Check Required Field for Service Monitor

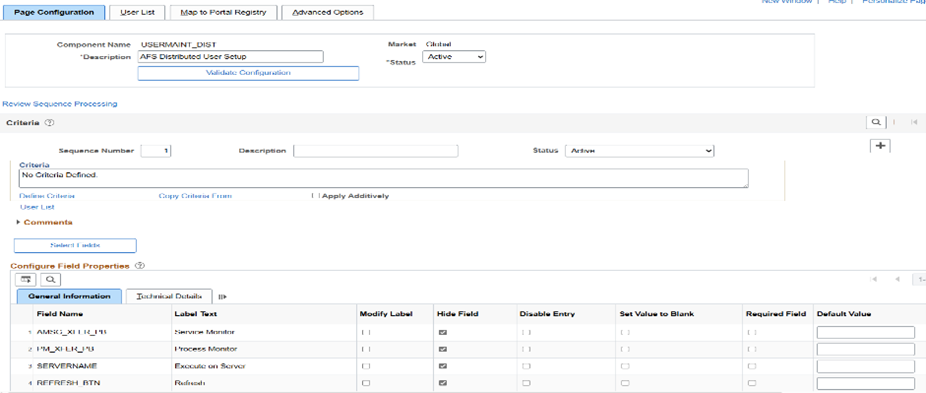752,333
